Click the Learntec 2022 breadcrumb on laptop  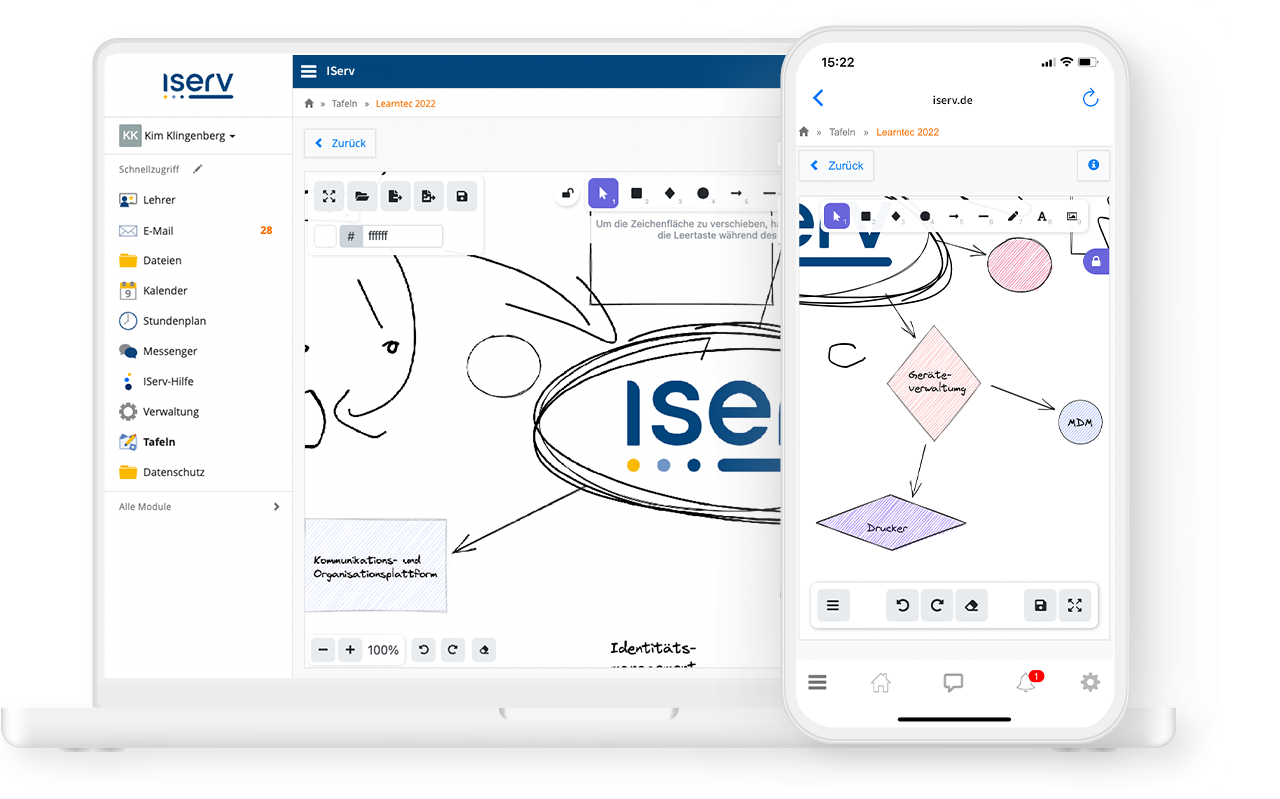[x=406, y=103]
